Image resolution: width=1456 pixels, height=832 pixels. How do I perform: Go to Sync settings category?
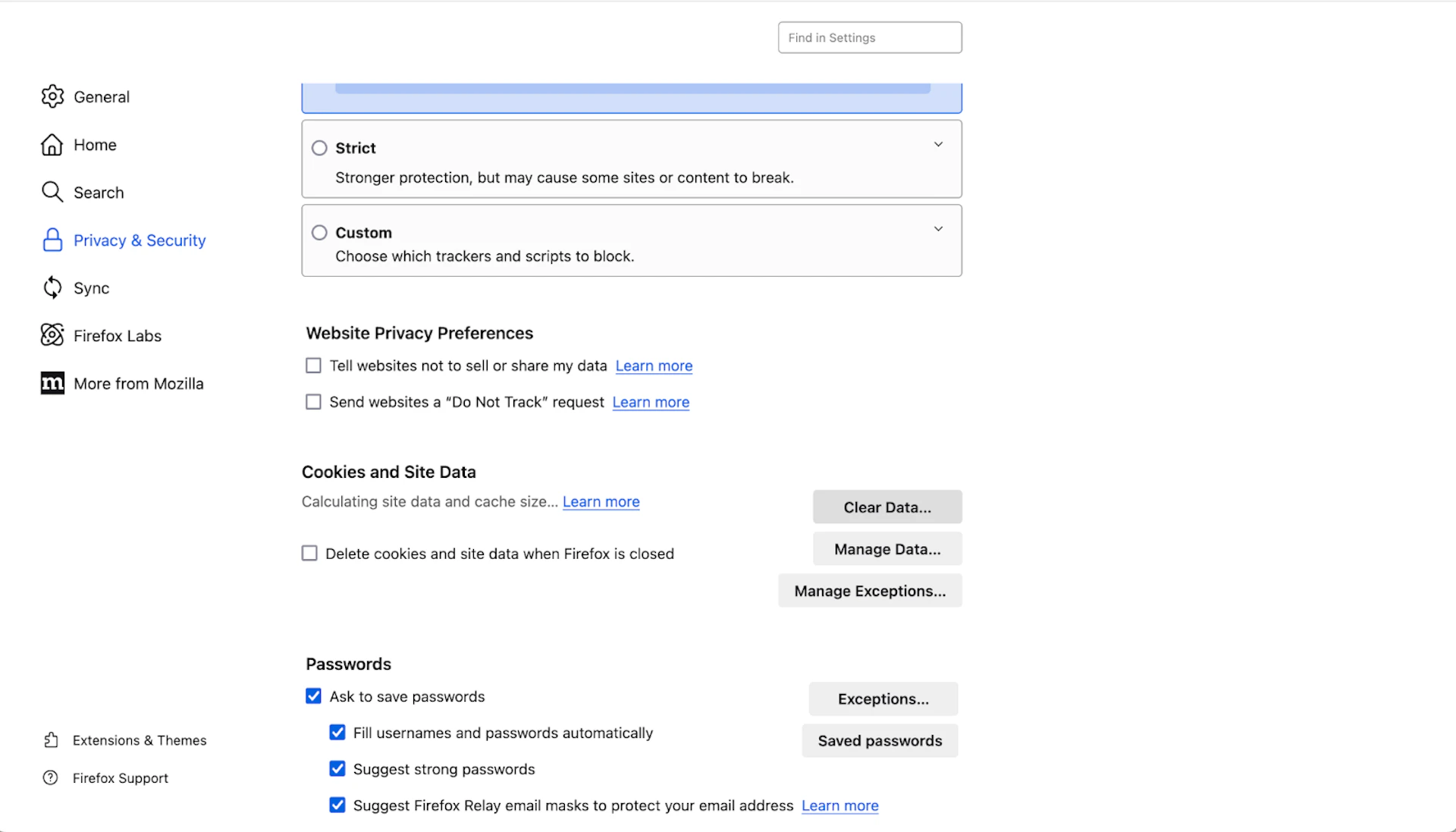91,288
